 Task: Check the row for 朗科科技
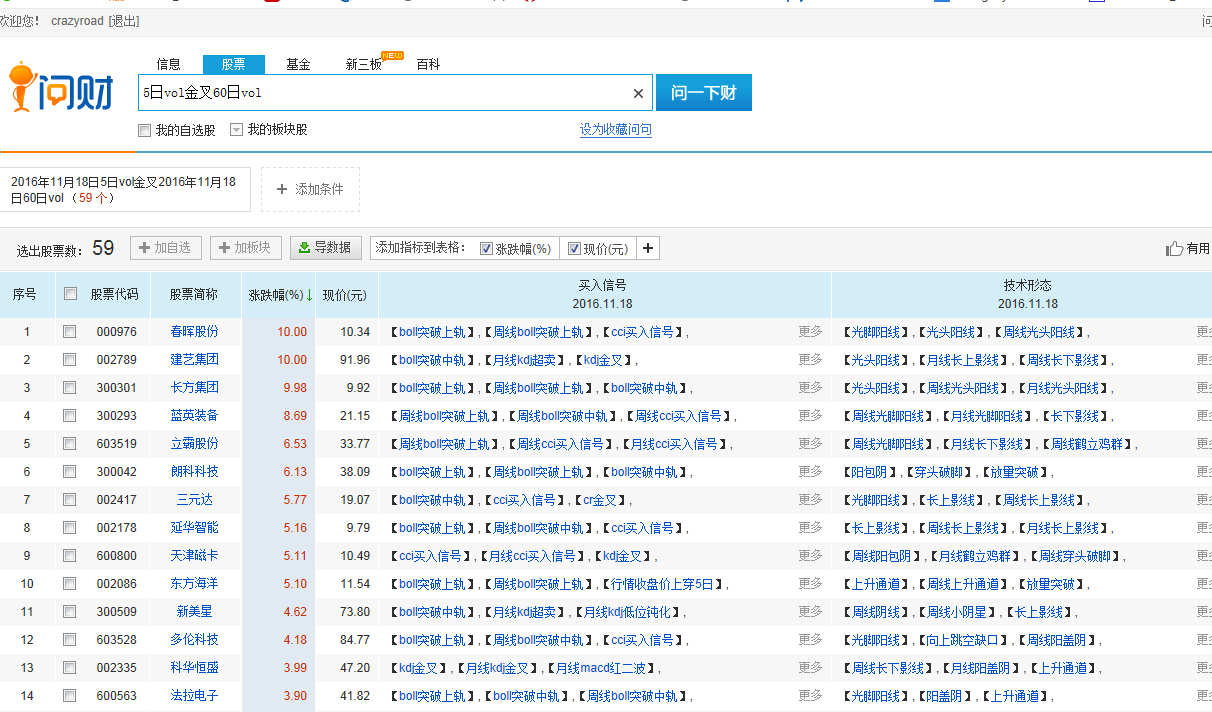click(69, 472)
